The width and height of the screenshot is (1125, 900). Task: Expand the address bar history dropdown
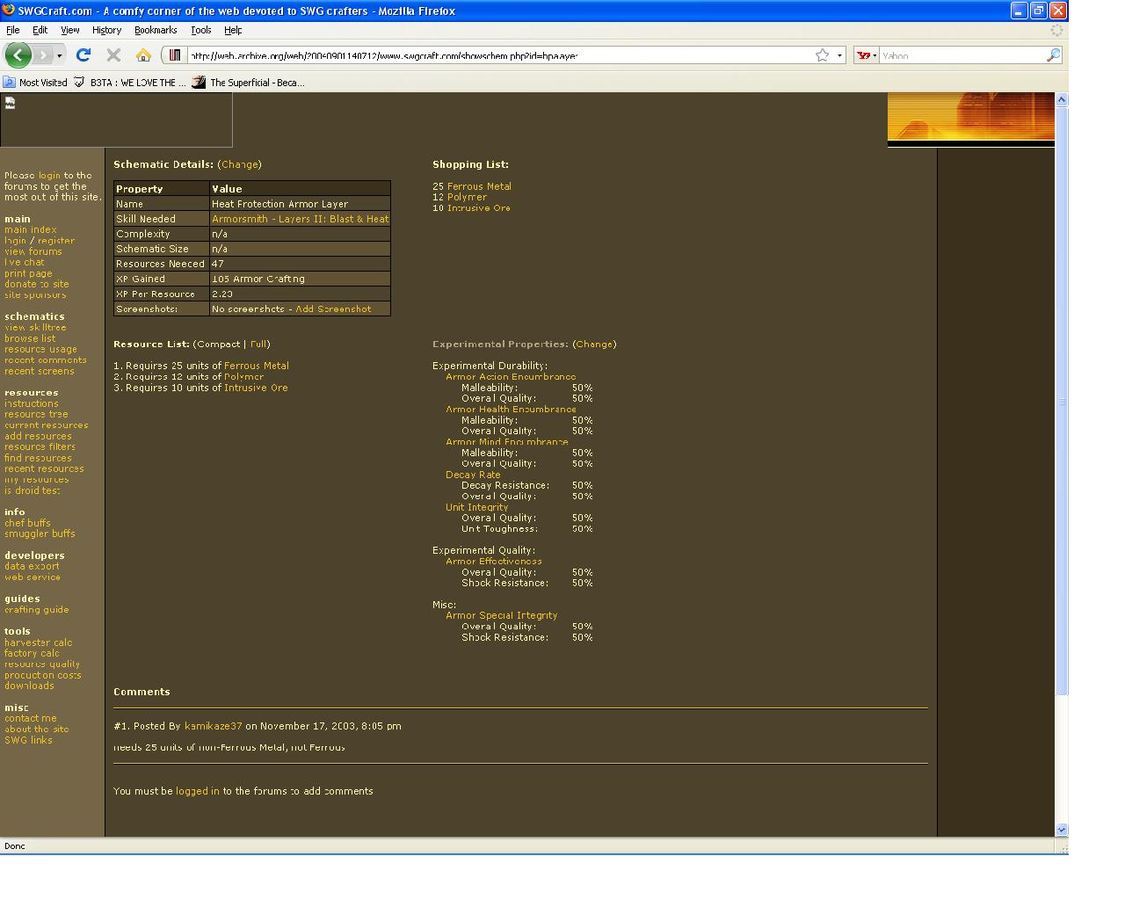pos(840,56)
